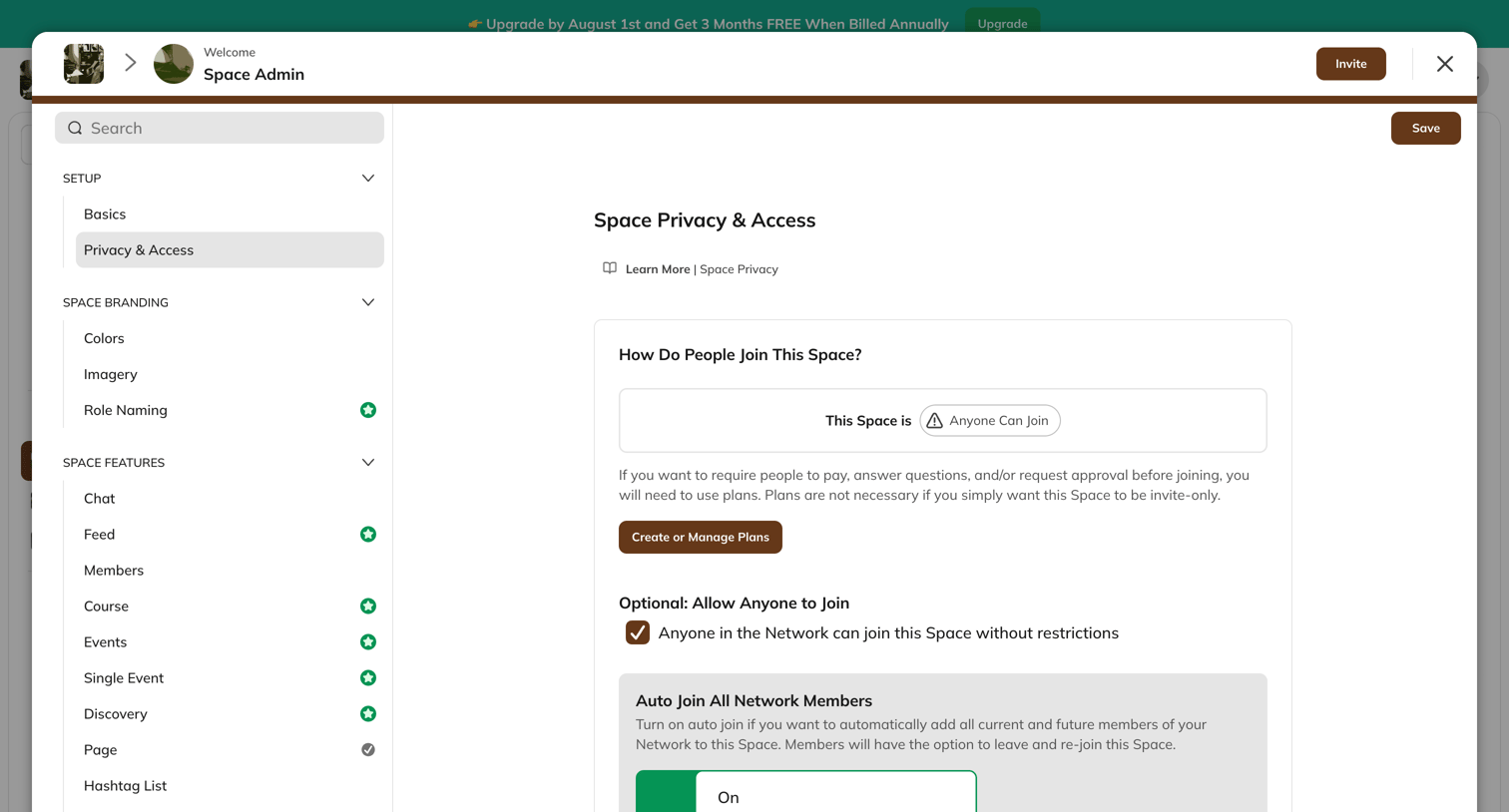This screenshot has width=1509, height=812.
Task: Click Create or Manage Plans button
Action: tap(701, 537)
